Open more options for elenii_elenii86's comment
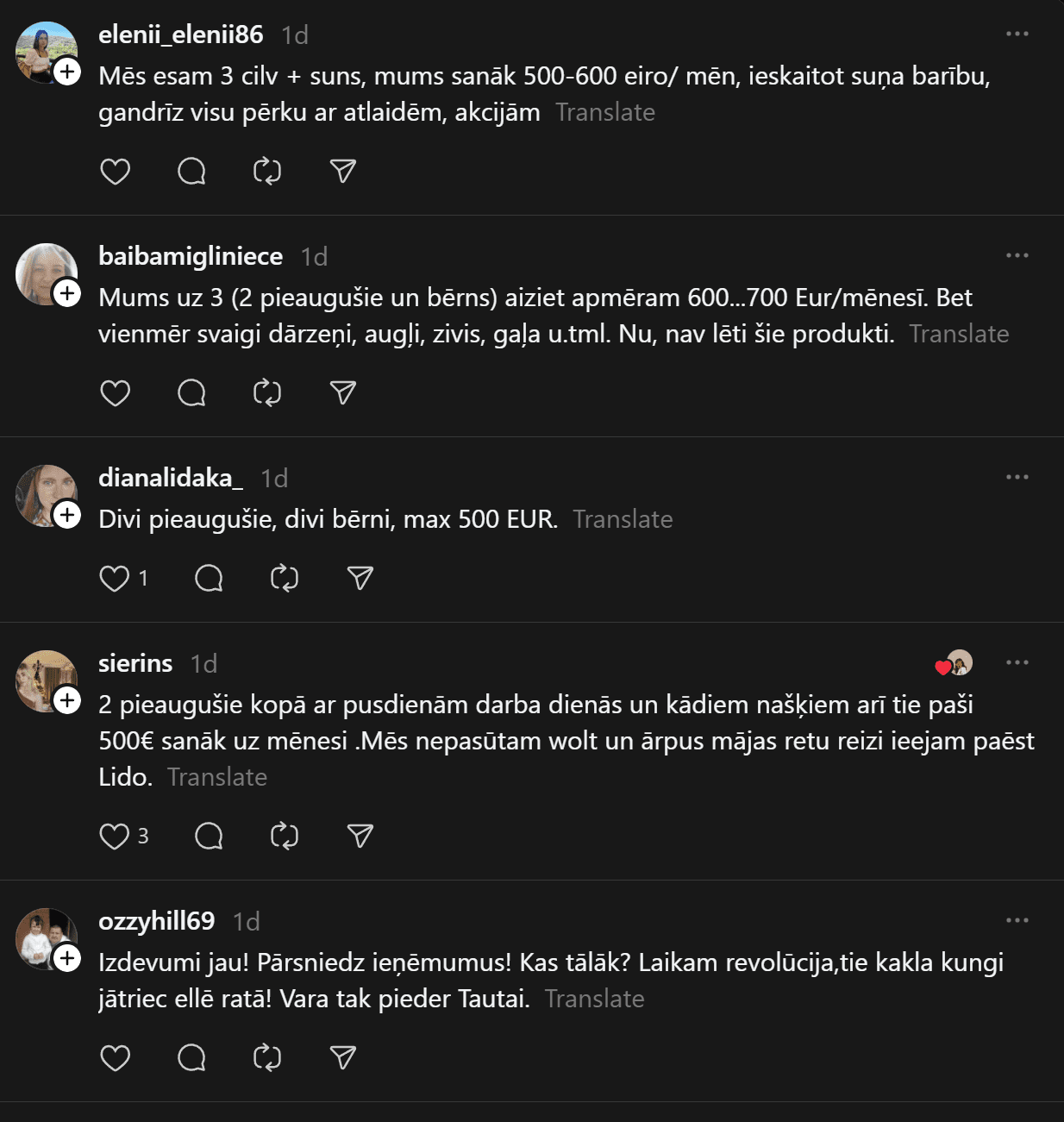This screenshot has height=1122, width=1064. click(x=1017, y=34)
